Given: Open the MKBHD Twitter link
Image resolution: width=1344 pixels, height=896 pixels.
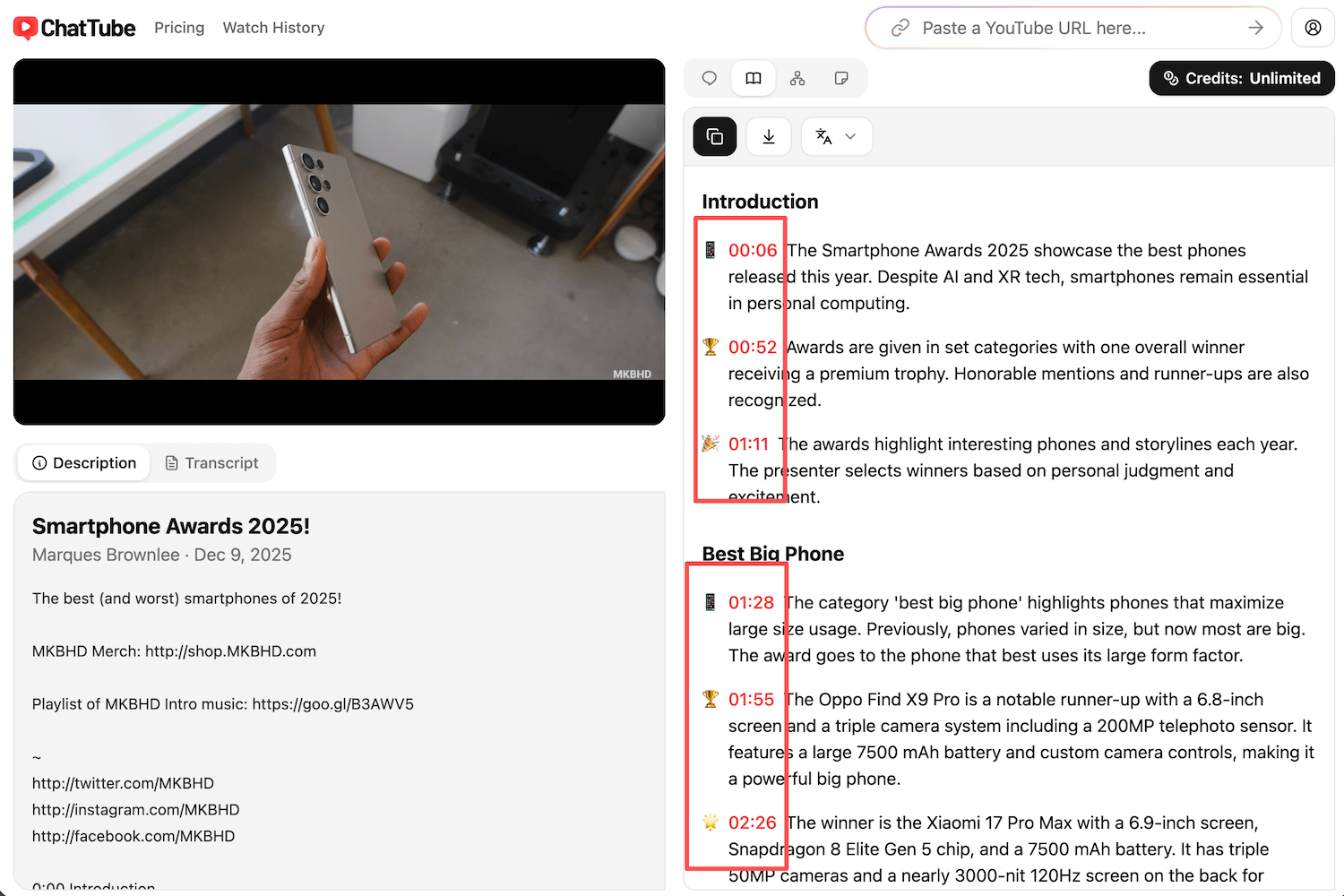Looking at the screenshot, I should click(x=123, y=783).
